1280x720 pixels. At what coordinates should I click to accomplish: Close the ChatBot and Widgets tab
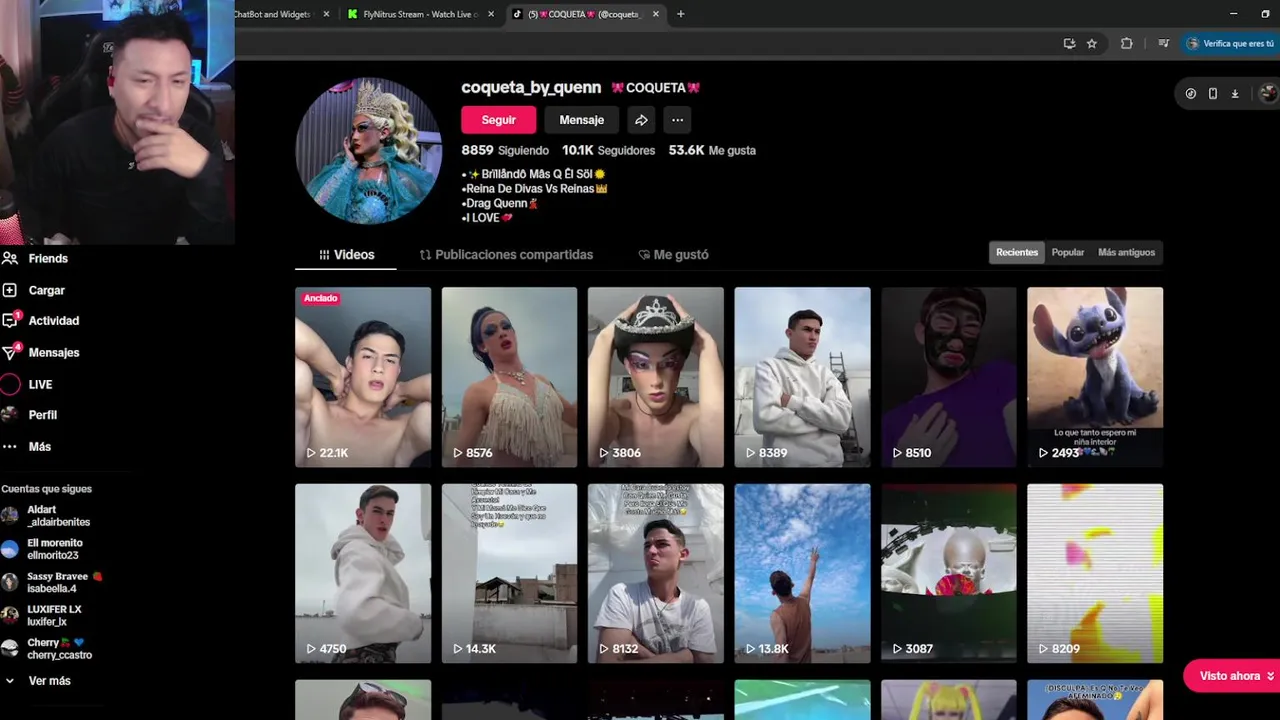click(x=326, y=14)
